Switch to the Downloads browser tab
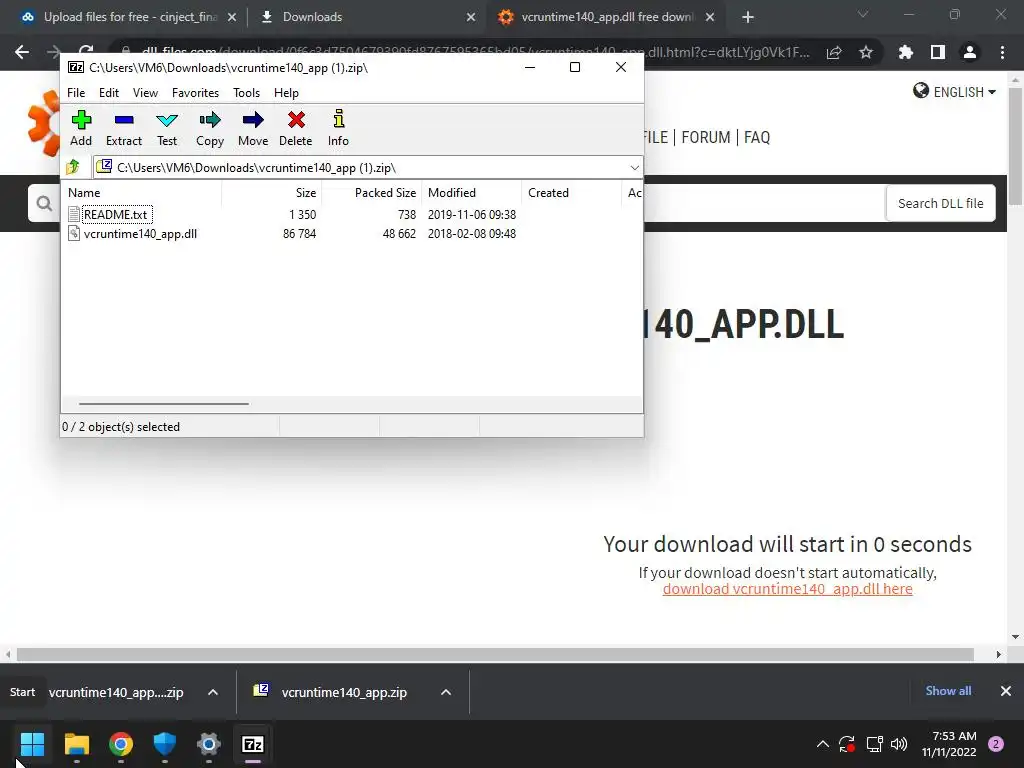 pyautogui.click(x=312, y=17)
